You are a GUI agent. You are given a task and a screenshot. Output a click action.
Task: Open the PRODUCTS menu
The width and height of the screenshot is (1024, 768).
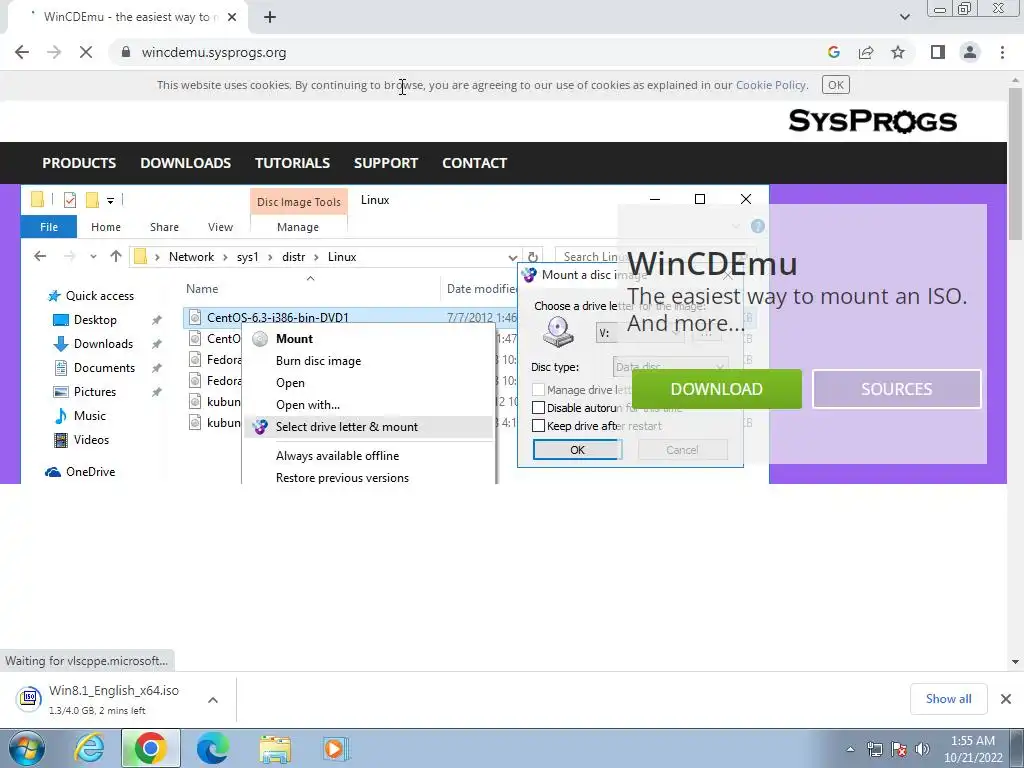click(x=79, y=163)
